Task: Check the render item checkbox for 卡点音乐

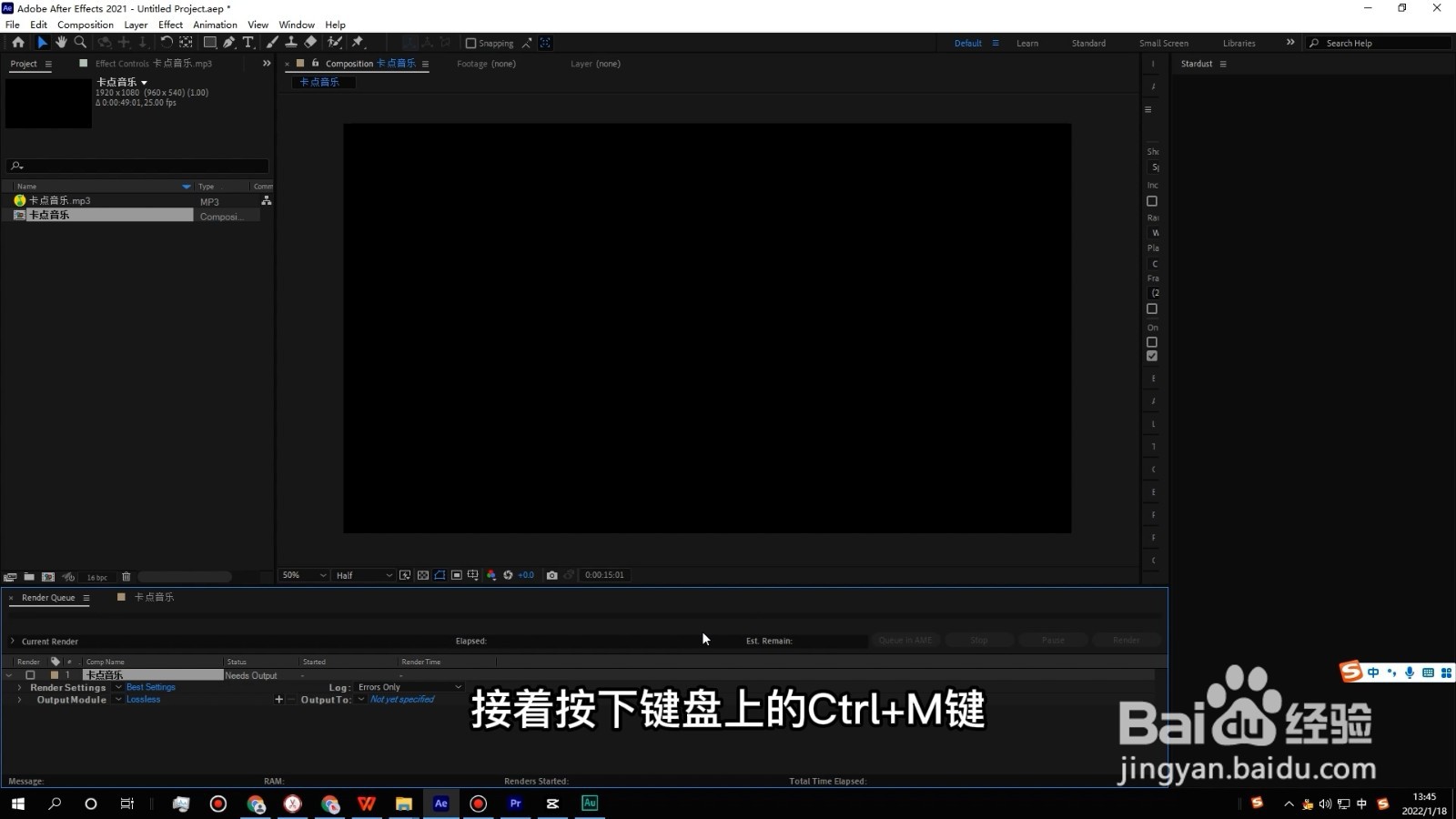Action: point(31,674)
